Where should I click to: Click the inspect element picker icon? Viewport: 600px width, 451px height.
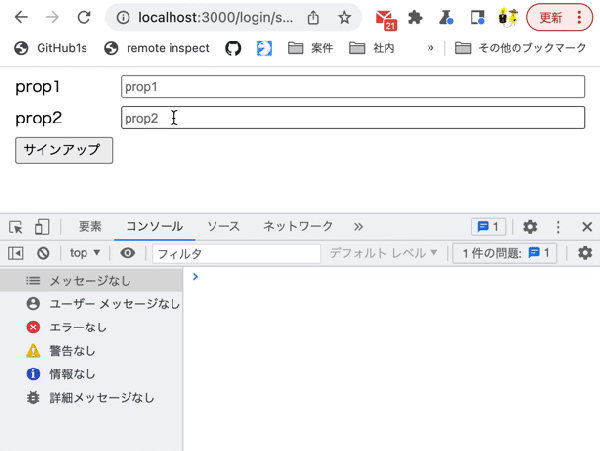[x=16, y=227]
